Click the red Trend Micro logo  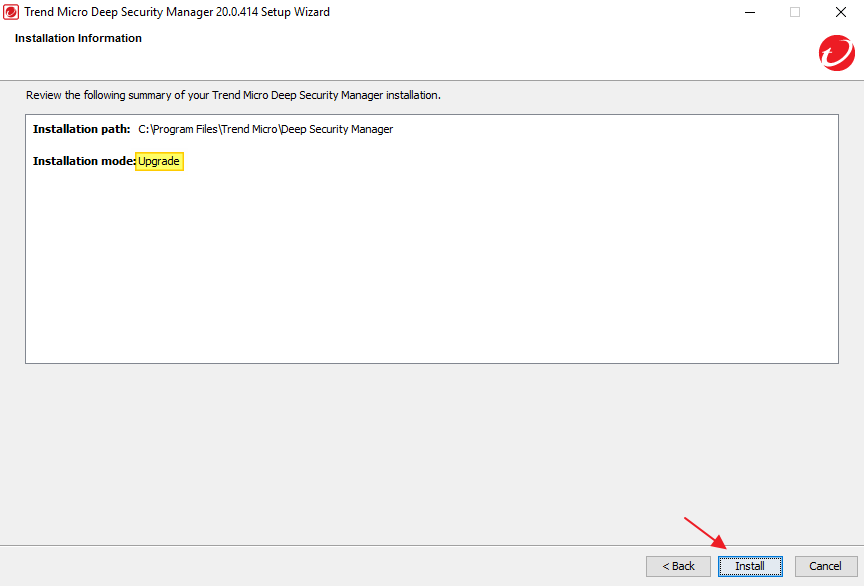835,53
